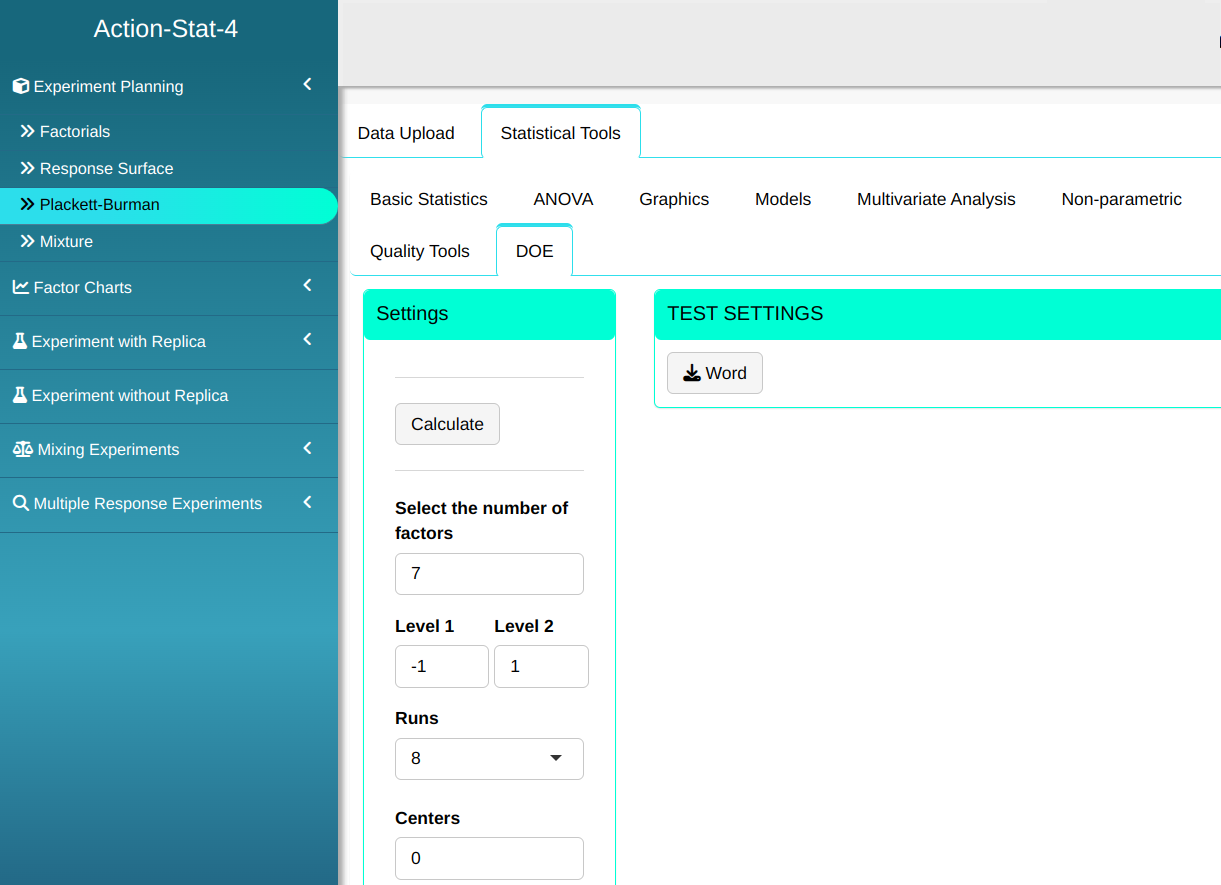Screen dimensions: 1221x885
Task: Focus the Centers input field
Action: point(489,858)
